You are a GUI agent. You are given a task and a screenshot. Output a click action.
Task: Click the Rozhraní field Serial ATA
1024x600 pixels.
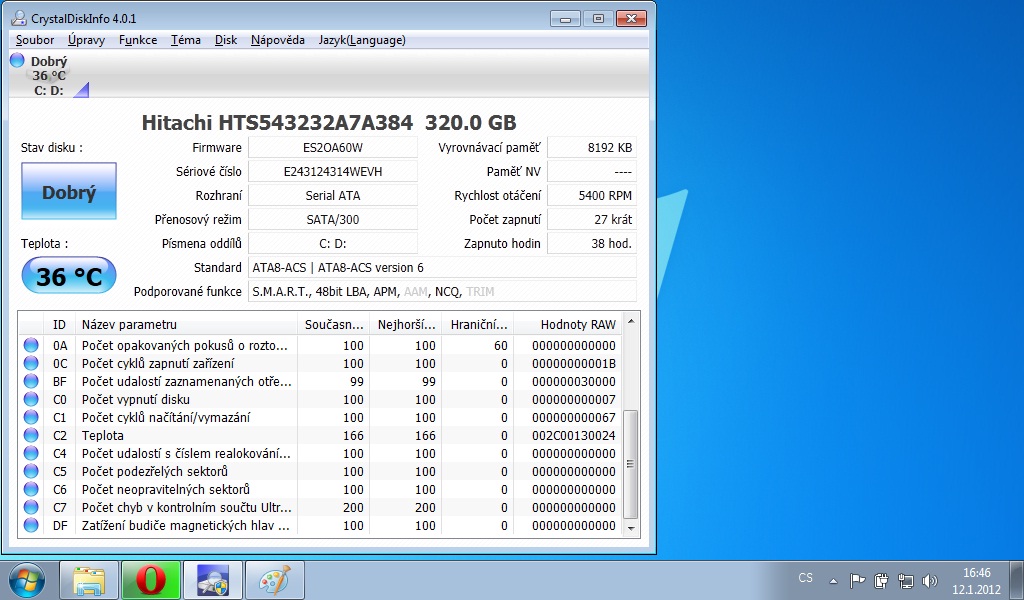332,195
